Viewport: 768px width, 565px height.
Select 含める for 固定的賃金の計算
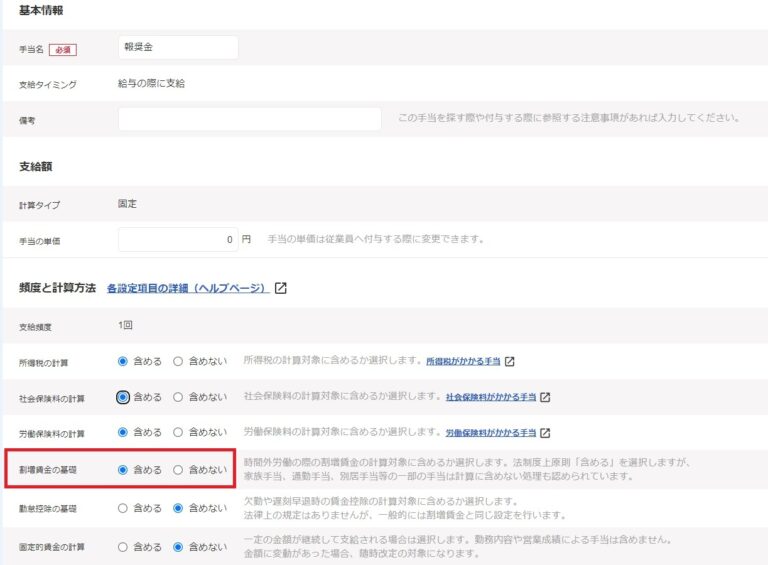(123, 547)
